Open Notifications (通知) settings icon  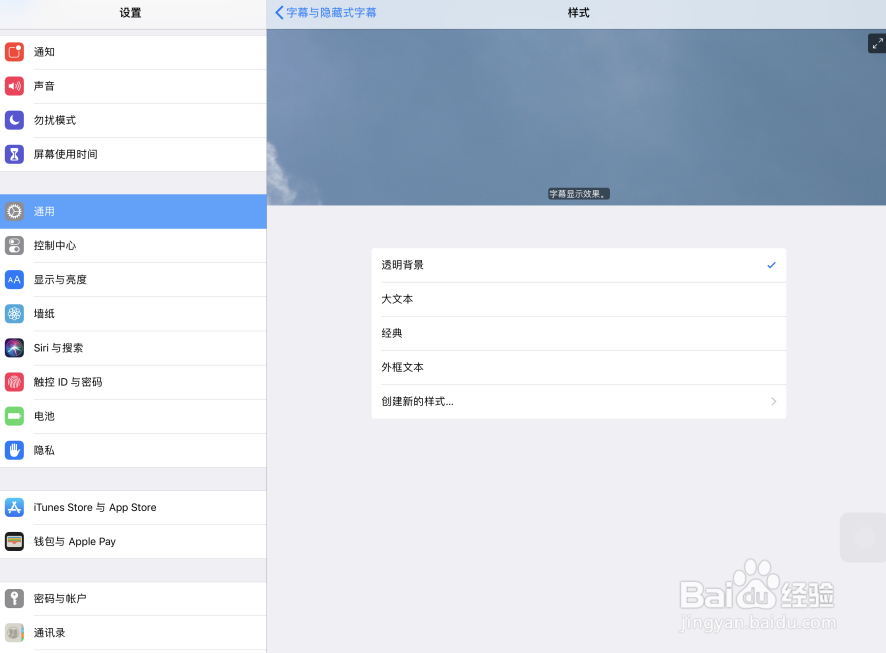(14, 52)
